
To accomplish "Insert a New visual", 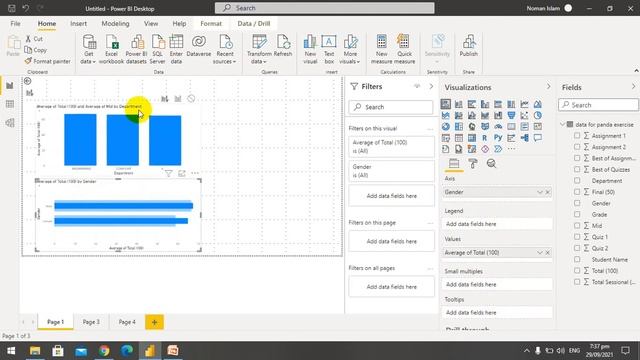I will tap(310, 49).
